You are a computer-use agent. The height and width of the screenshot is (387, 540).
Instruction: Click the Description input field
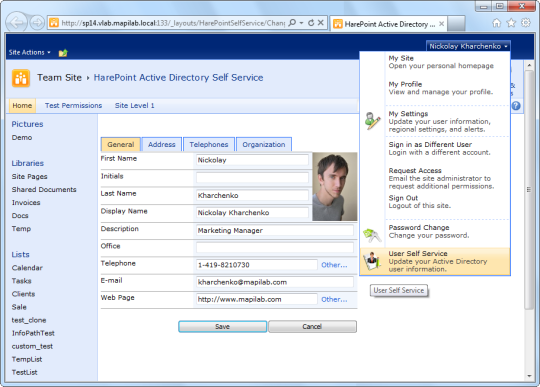click(275, 230)
